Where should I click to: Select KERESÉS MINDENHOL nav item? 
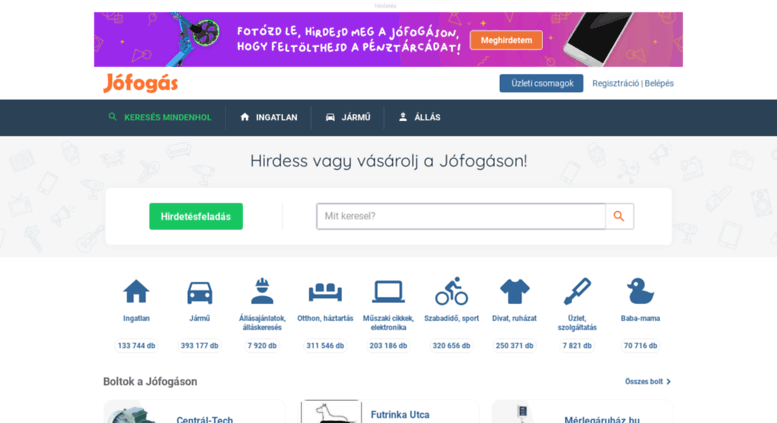tap(160, 117)
